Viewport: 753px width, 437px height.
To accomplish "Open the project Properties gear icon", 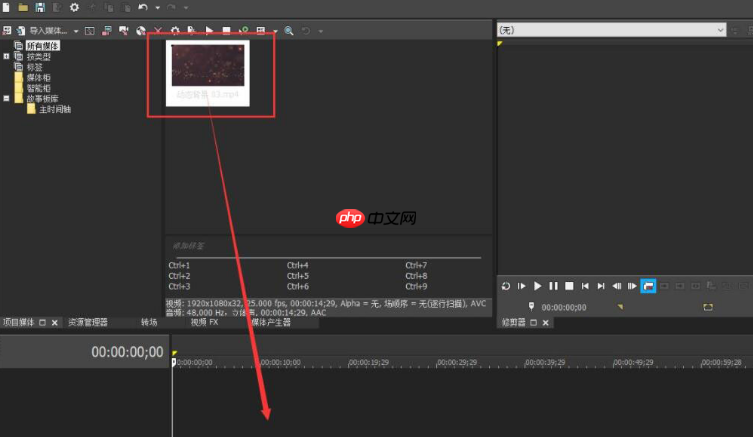I will click(x=73, y=7).
